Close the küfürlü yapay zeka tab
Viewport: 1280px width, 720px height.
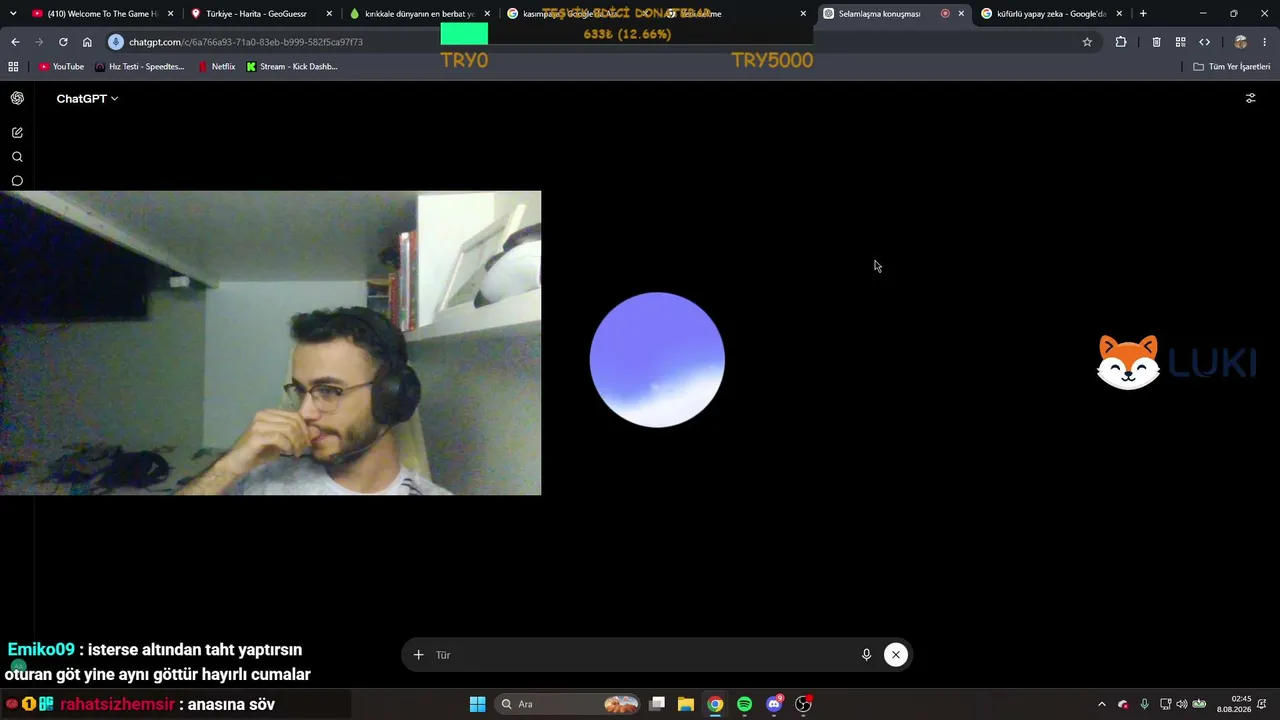tap(1119, 14)
